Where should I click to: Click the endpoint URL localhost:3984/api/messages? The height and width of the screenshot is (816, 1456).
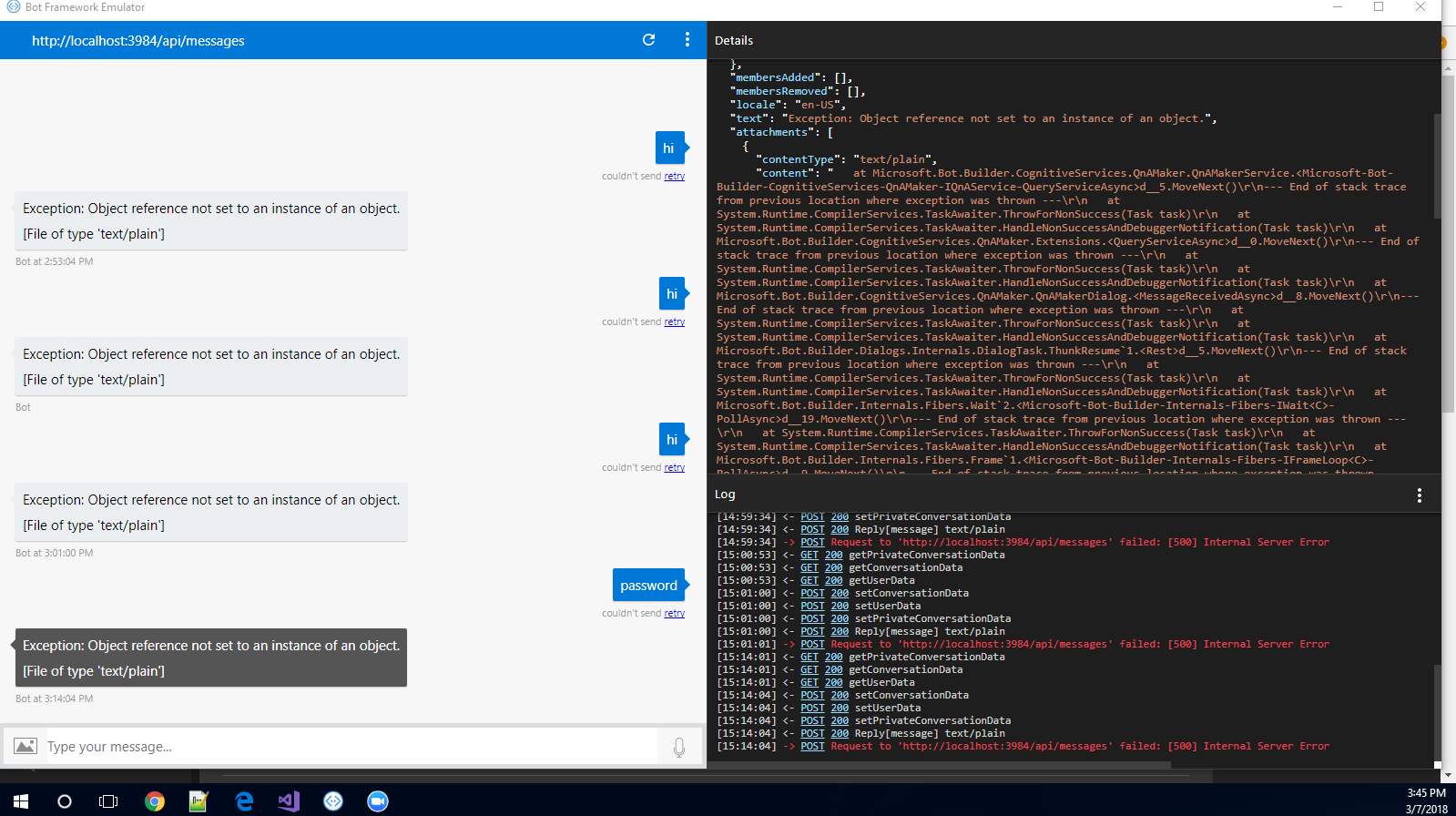[138, 41]
